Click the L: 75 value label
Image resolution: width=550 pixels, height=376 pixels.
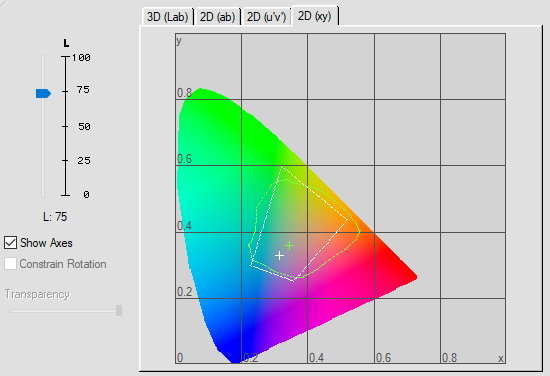click(x=55, y=217)
